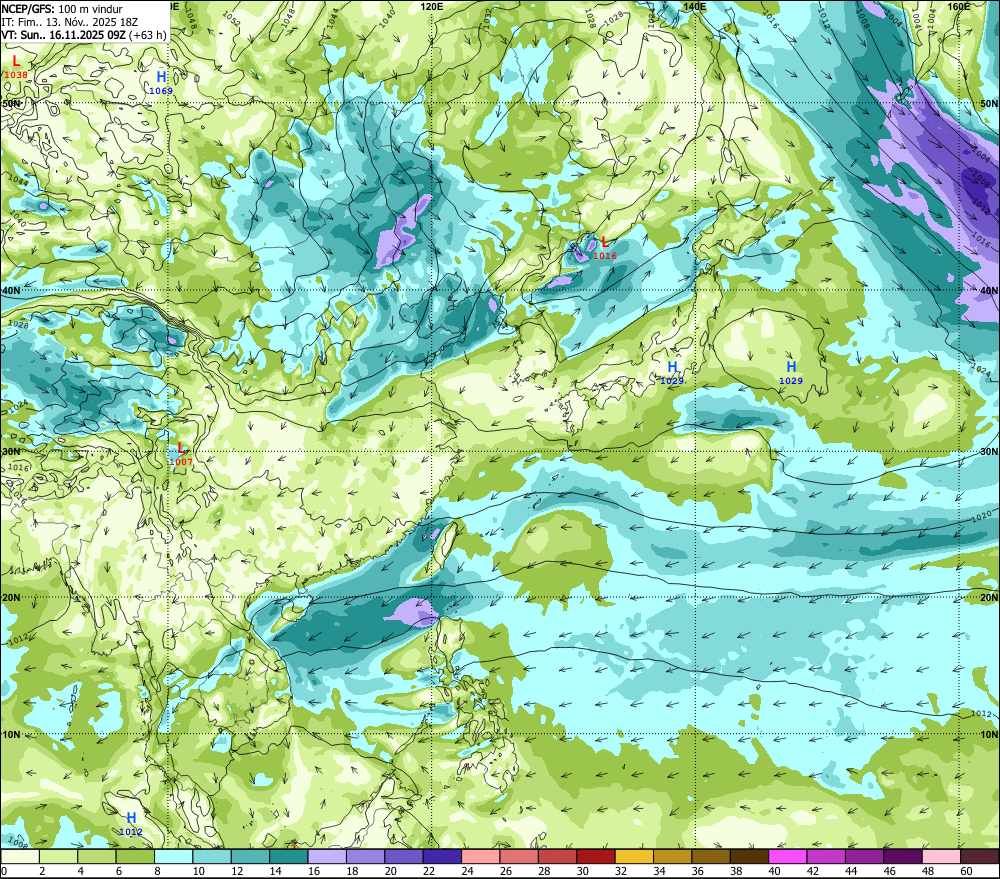The width and height of the screenshot is (1000, 879).
Task: Click the VT: Sun.. 16.11.2025 09Z line
Action: tap(84, 35)
